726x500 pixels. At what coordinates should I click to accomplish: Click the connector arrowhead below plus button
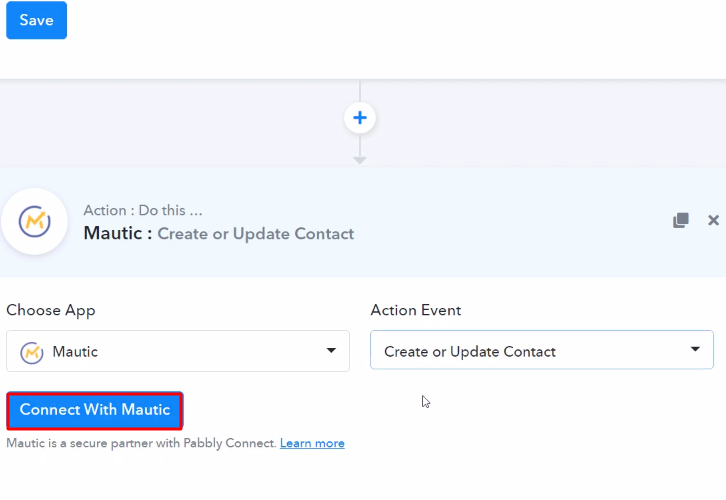click(x=360, y=160)
